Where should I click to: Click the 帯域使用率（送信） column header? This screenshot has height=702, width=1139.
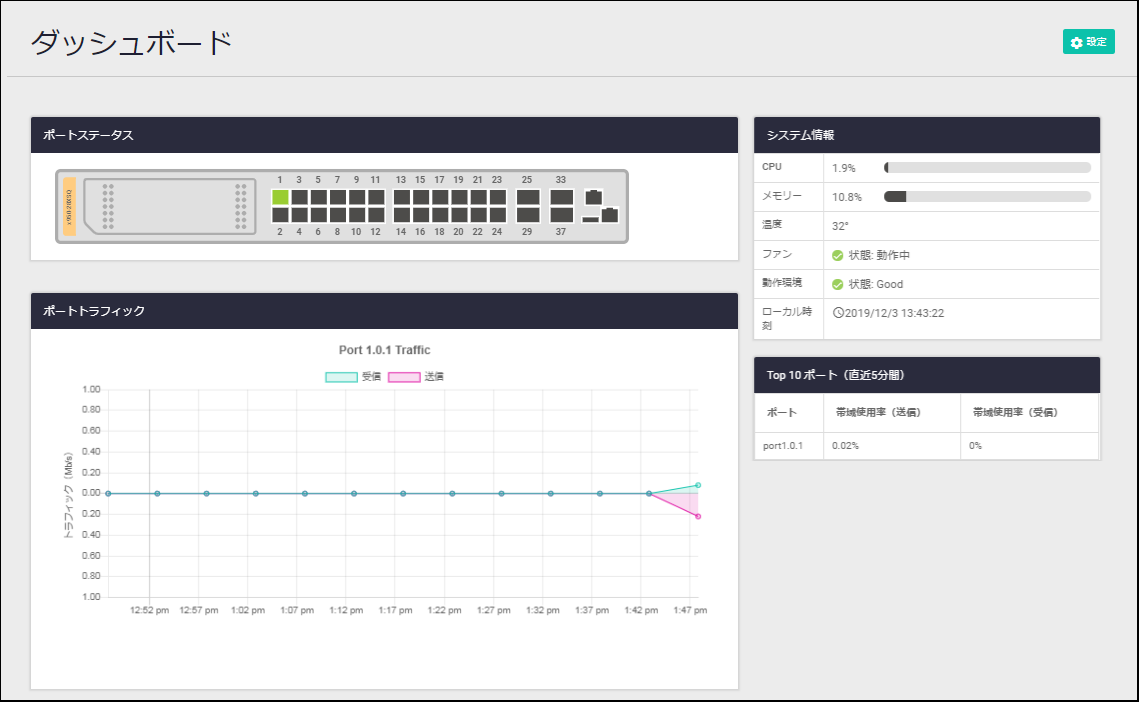(891, 412)
